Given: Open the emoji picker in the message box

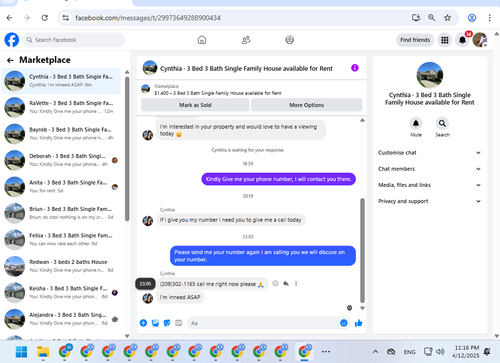Looking at the screenshot, I should click(x=344, y=323).
